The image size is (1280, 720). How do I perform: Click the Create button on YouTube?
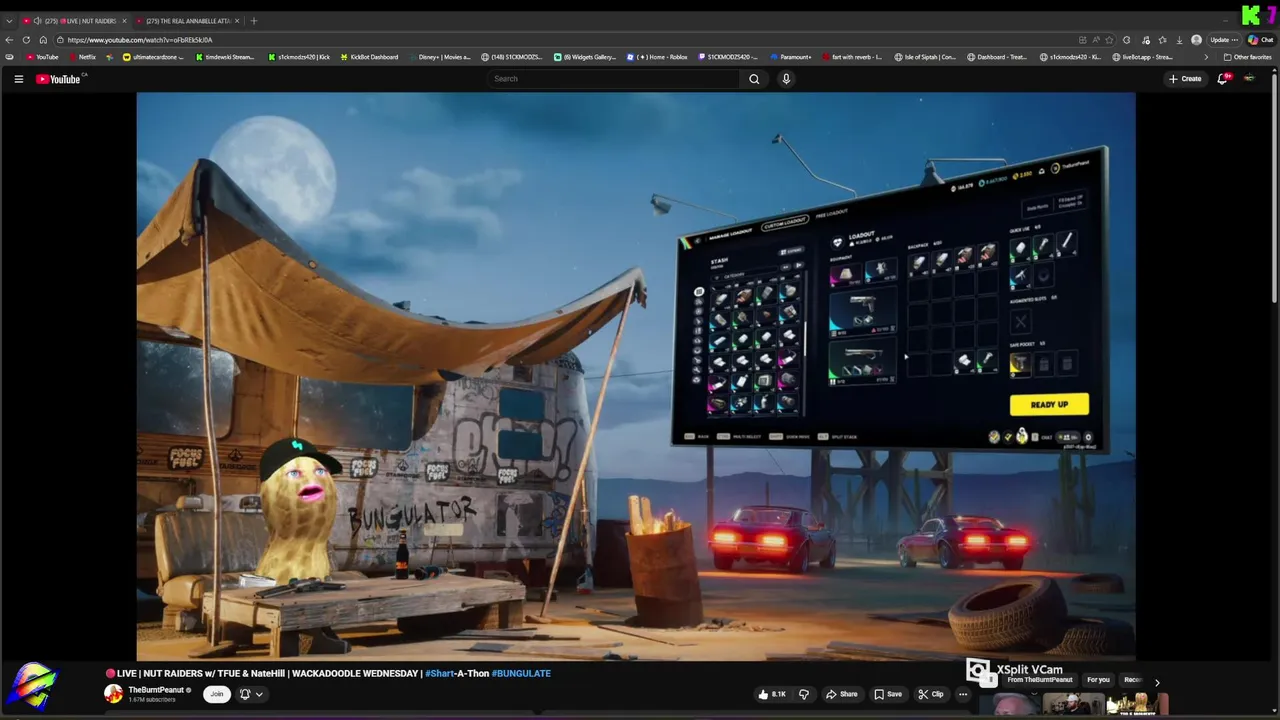(1185, 79)
